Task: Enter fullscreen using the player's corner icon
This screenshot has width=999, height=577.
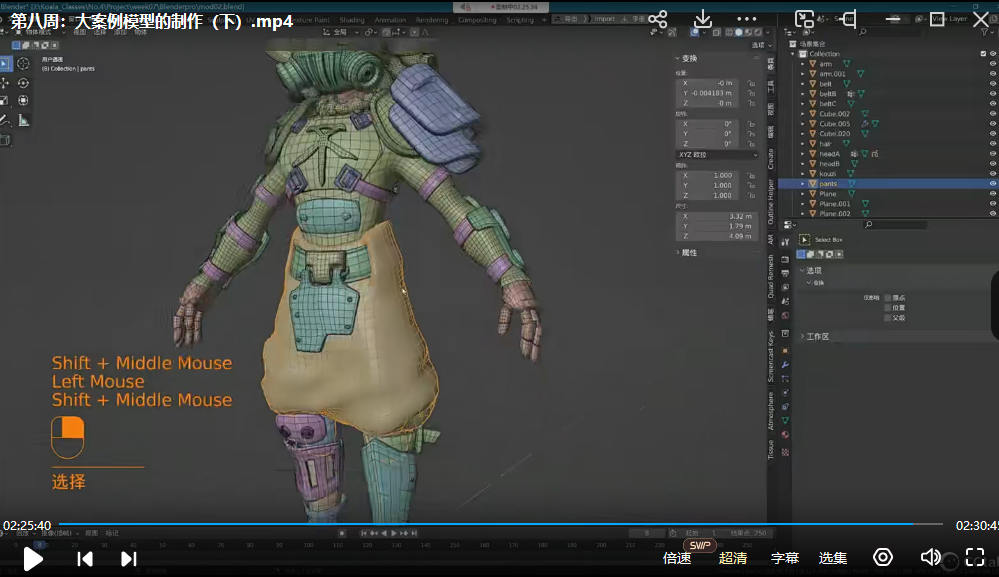Action: click(975, 558)
